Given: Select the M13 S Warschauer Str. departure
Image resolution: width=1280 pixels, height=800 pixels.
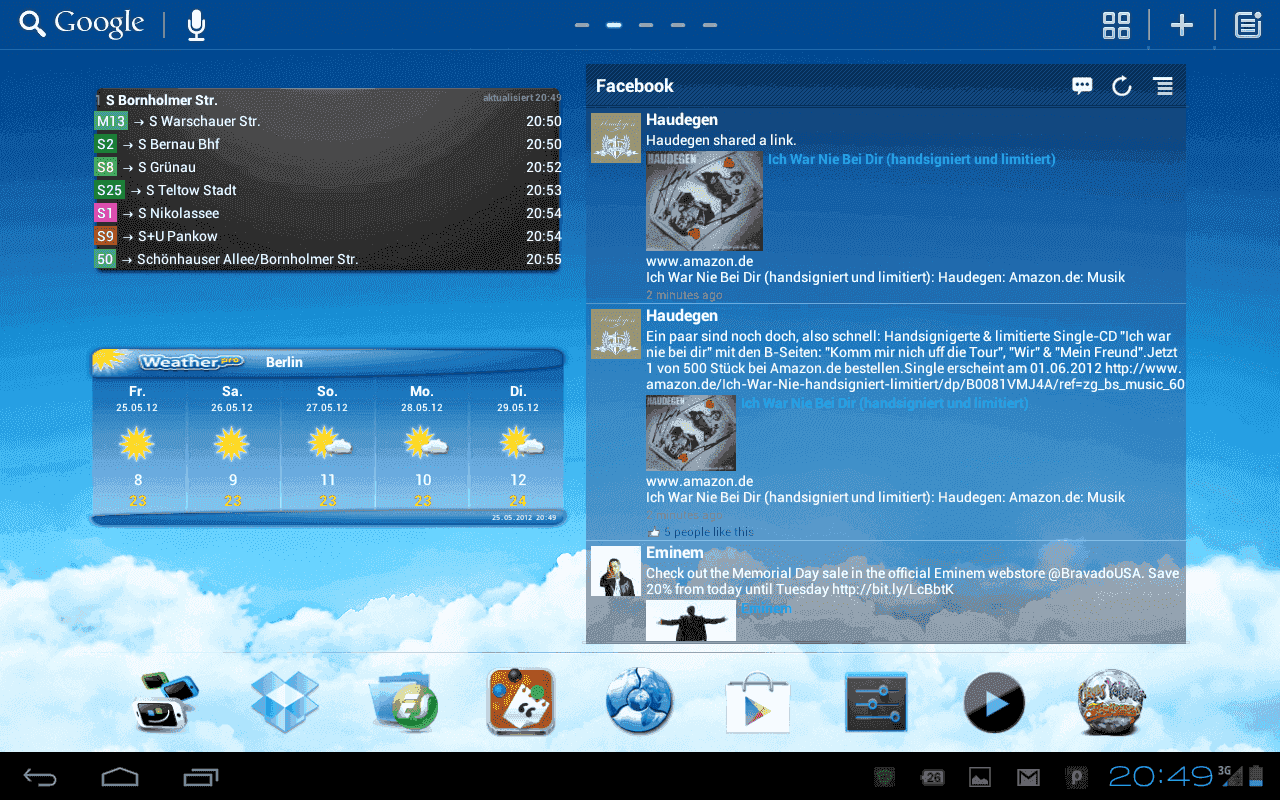Looking at the screenshot, I should click(x=327, y=121).
